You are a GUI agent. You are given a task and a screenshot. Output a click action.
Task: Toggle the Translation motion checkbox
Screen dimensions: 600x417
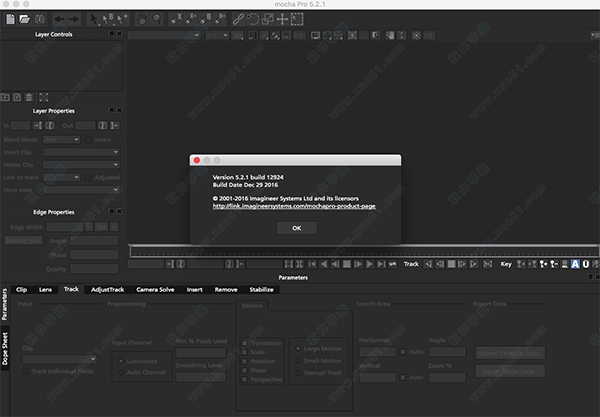click(x=245, y=343)
